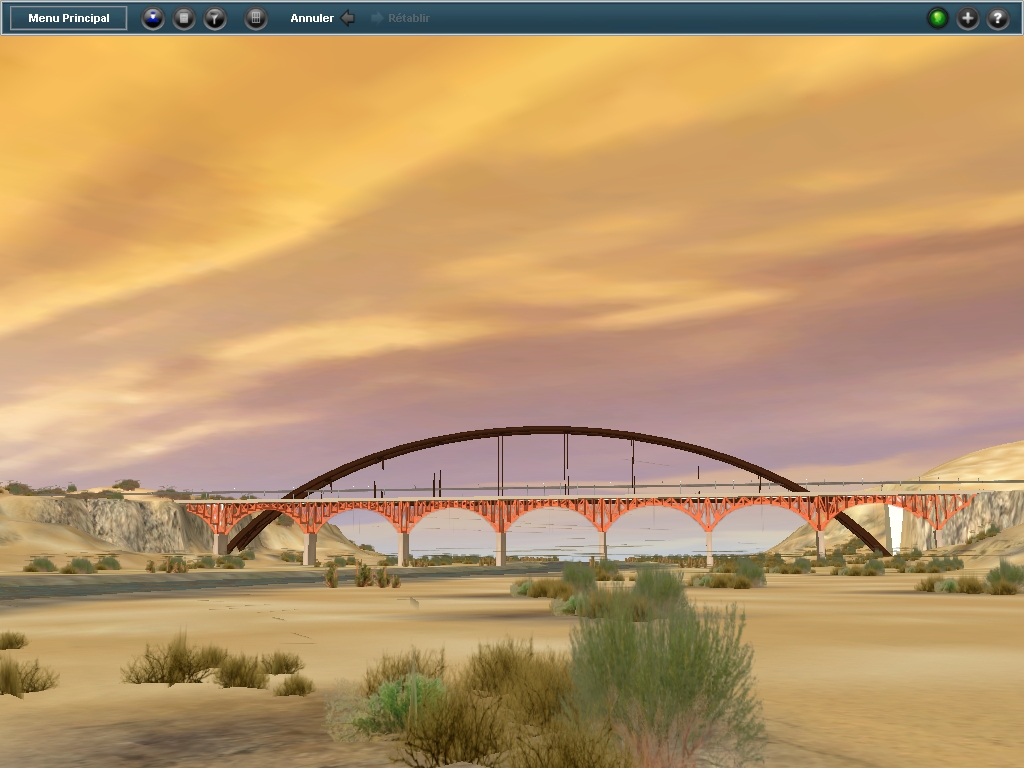Image resolution: width=1024 pixels, height=768 pixels.
Task: Click Rétablir to redo action
Action: [x=400, y=18]
